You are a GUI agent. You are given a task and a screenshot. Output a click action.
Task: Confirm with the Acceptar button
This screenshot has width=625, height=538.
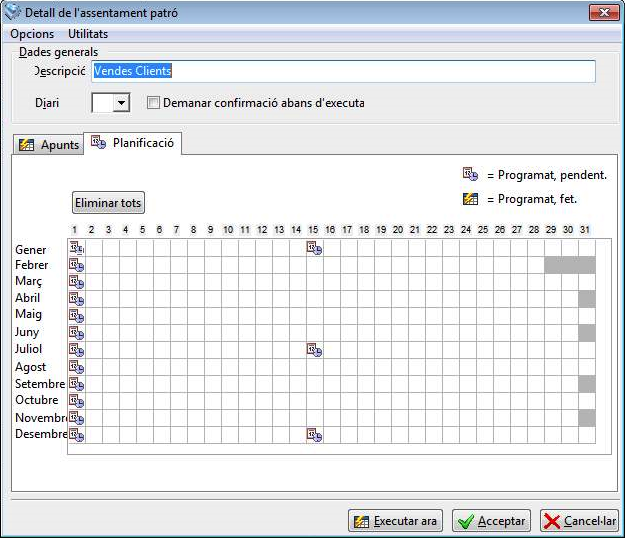(491, 521)
